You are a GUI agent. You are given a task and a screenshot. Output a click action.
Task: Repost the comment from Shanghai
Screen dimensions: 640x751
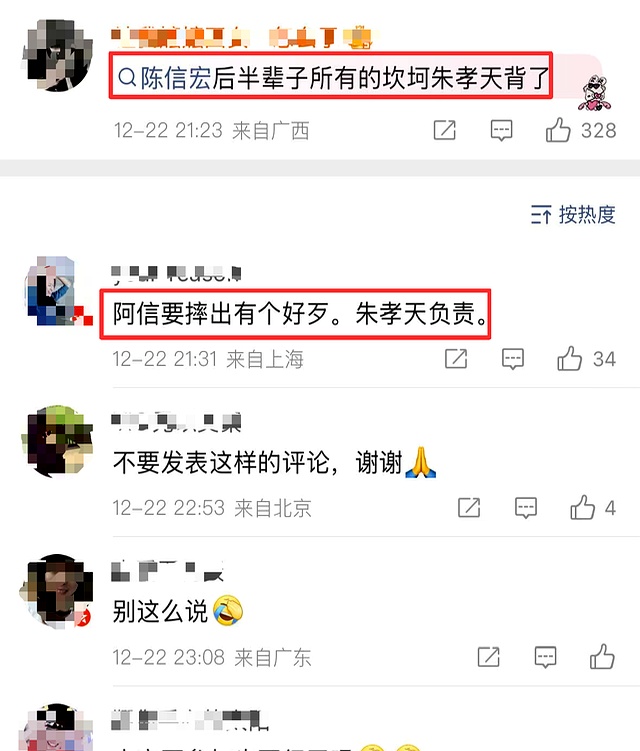click(x=456, y=358)
